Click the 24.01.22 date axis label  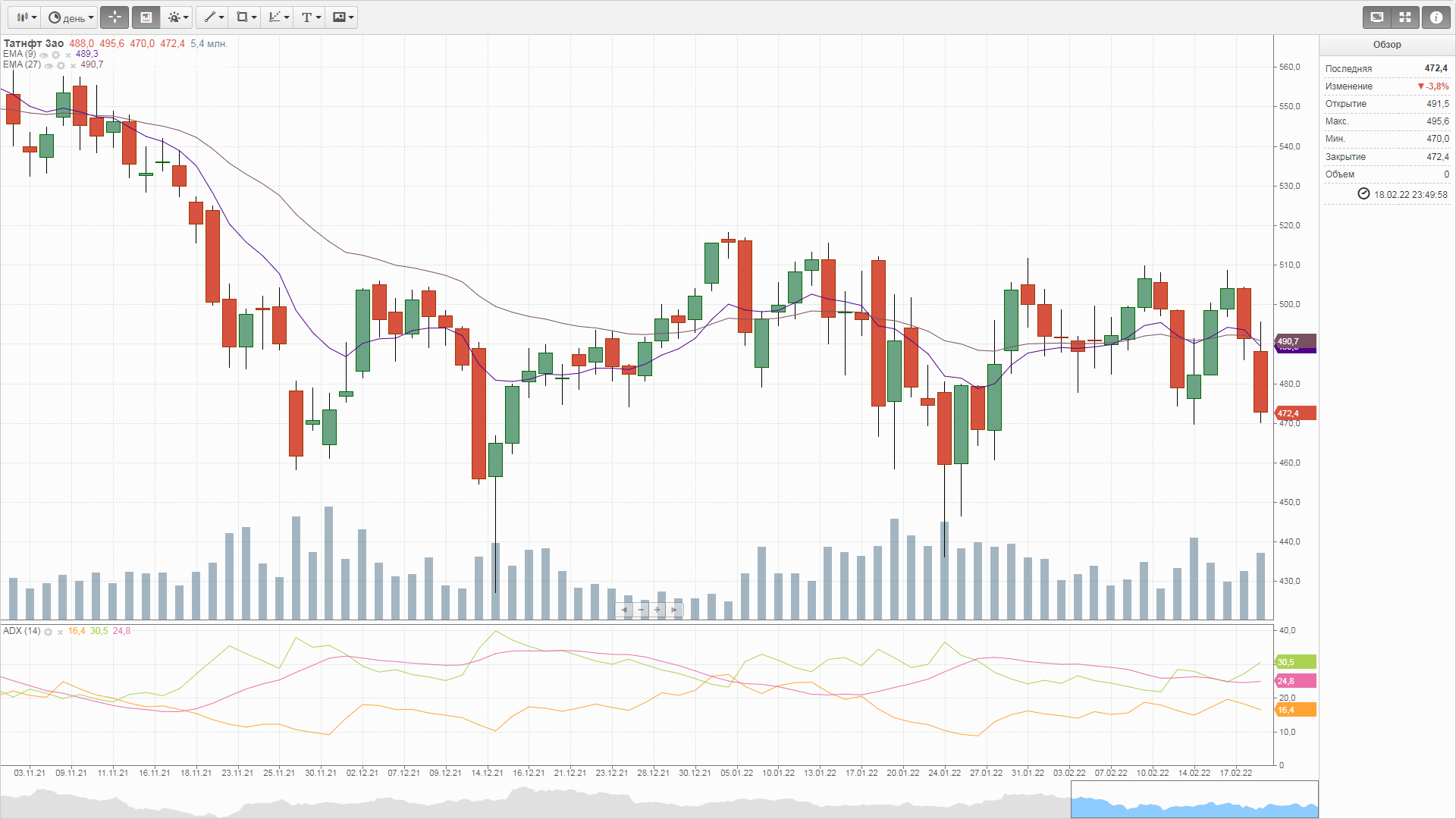pos(944,773)
